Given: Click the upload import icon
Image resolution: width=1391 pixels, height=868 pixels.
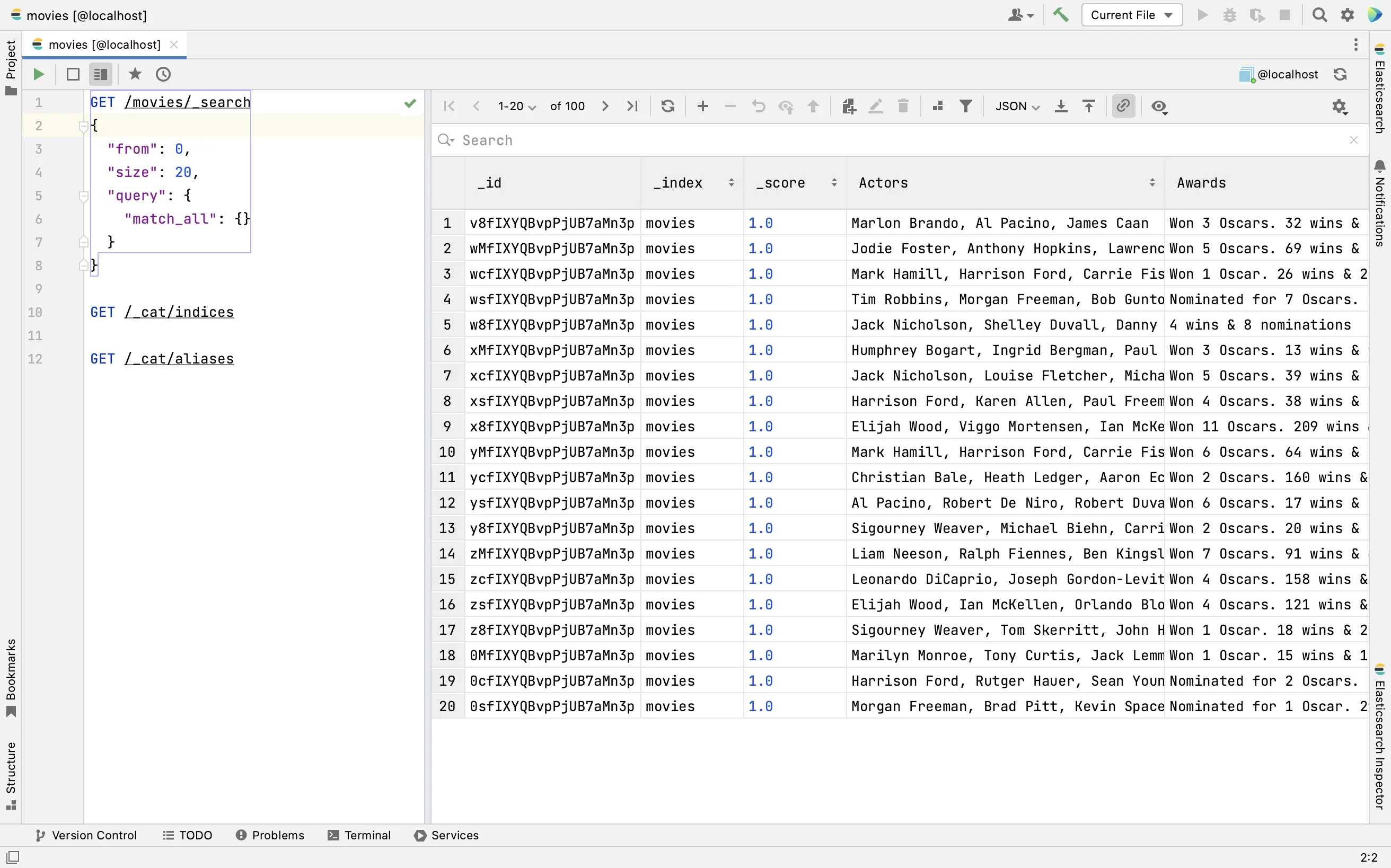Looking at the screenshot, I should pyautogui.click(x=1088, y=106).
